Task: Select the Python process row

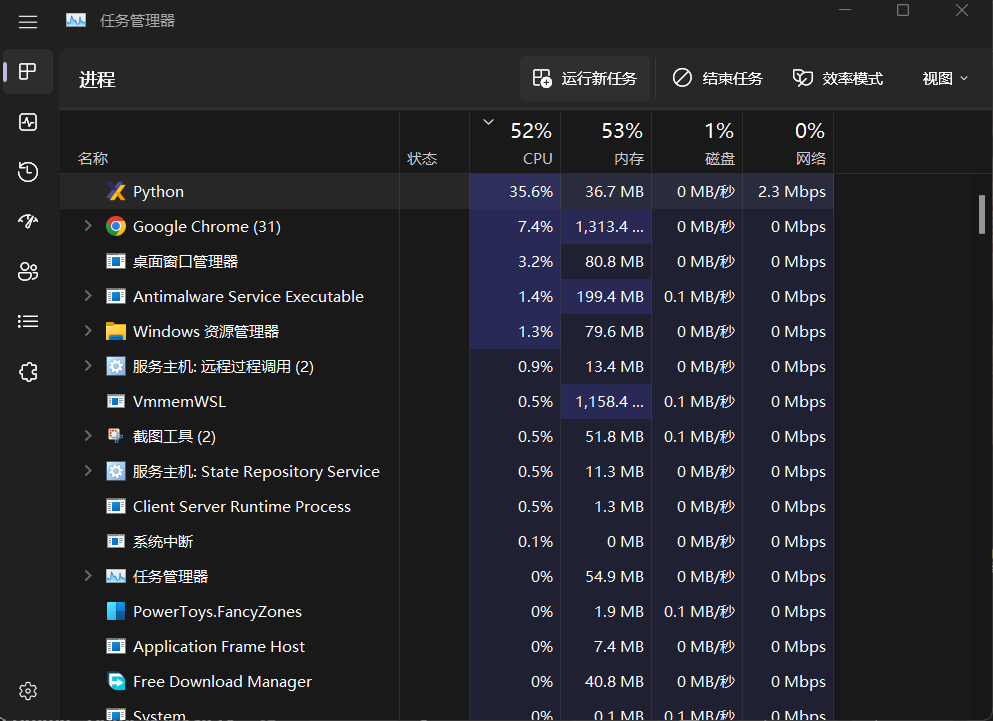Action: click(250, 191)
